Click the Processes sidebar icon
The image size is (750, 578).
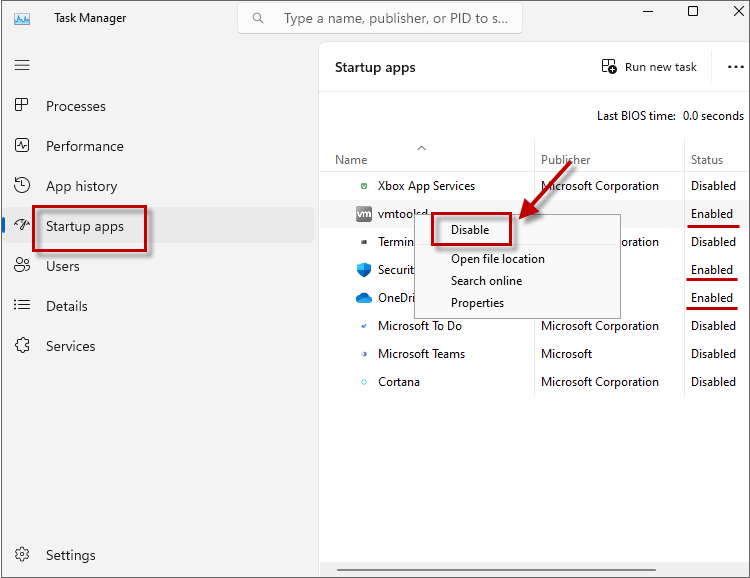tap(22, 105)
